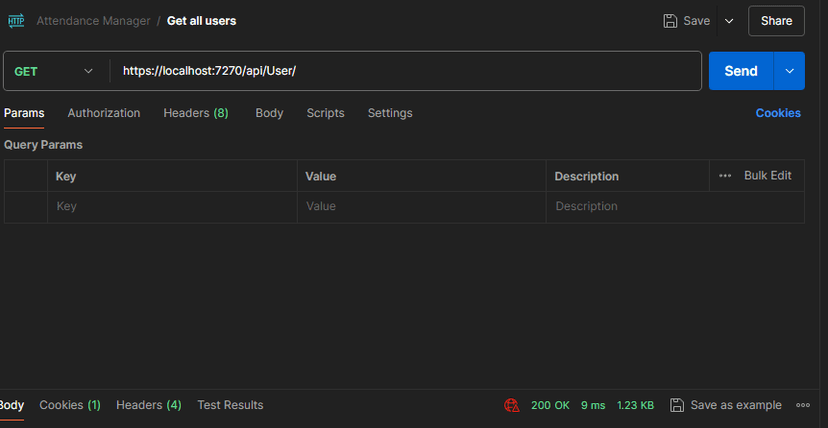Click the Save as example disk icon
This screenshot has width=828, height=428.
click(677, 405)
